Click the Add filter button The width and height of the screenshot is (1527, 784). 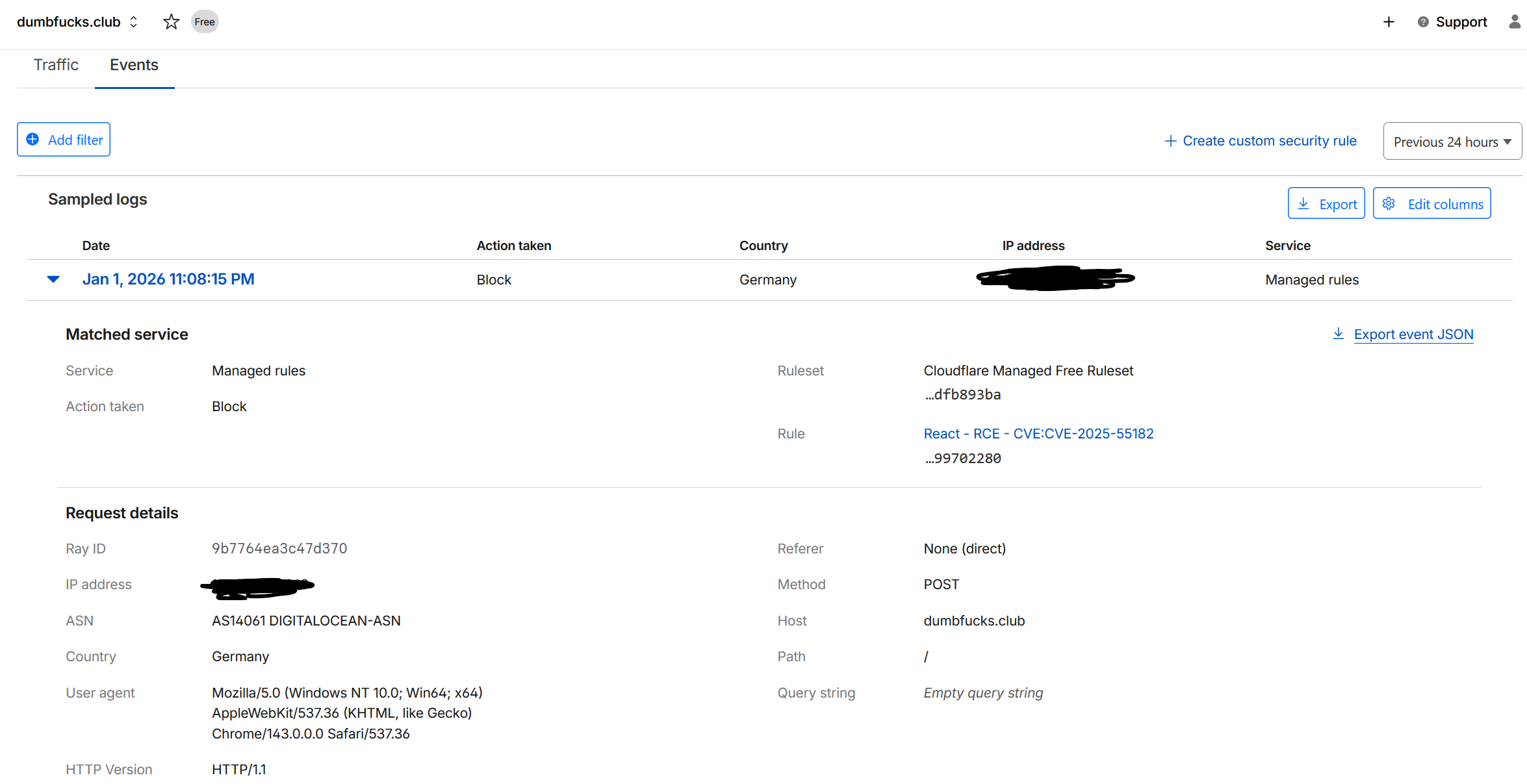[63, 140]
